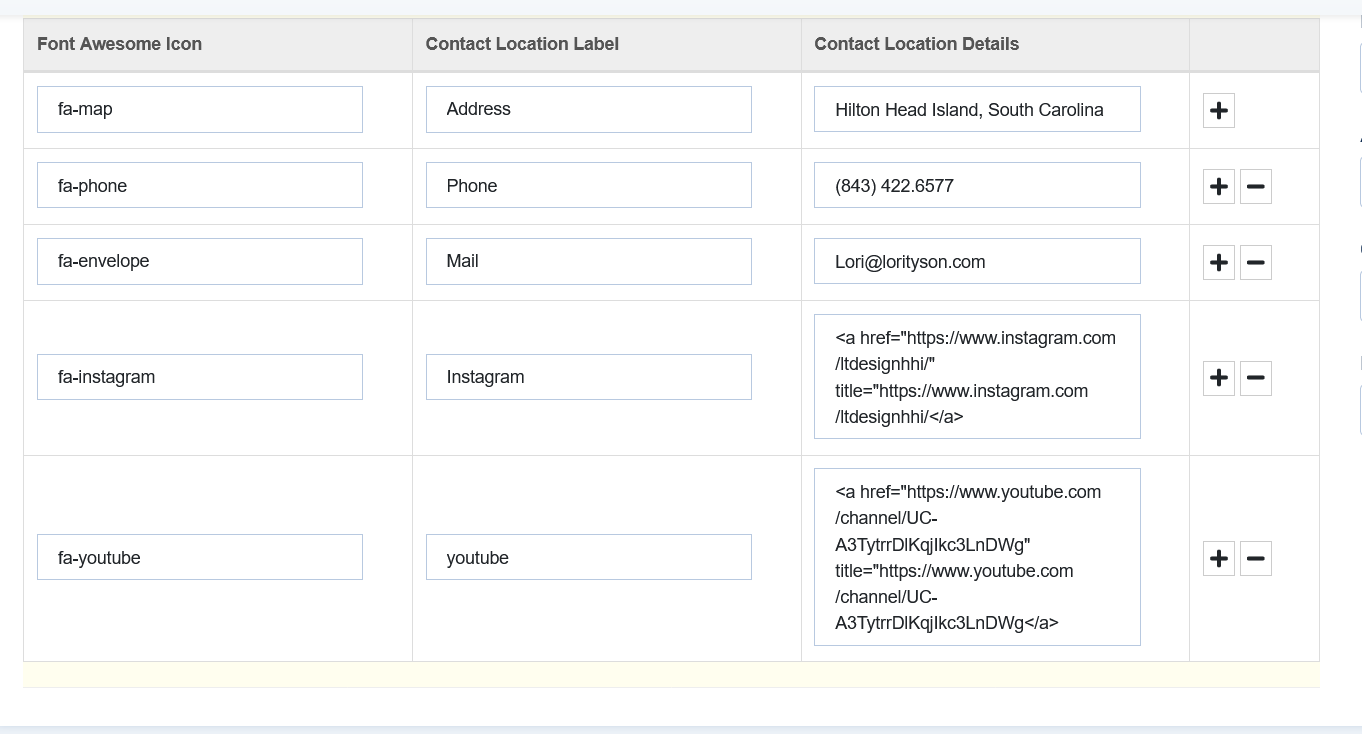Image resolution: width=1362 pixels, height=734 pixels.
Task: Click the plus icon in the youtube row
Action: click(x=1218, y=558)
